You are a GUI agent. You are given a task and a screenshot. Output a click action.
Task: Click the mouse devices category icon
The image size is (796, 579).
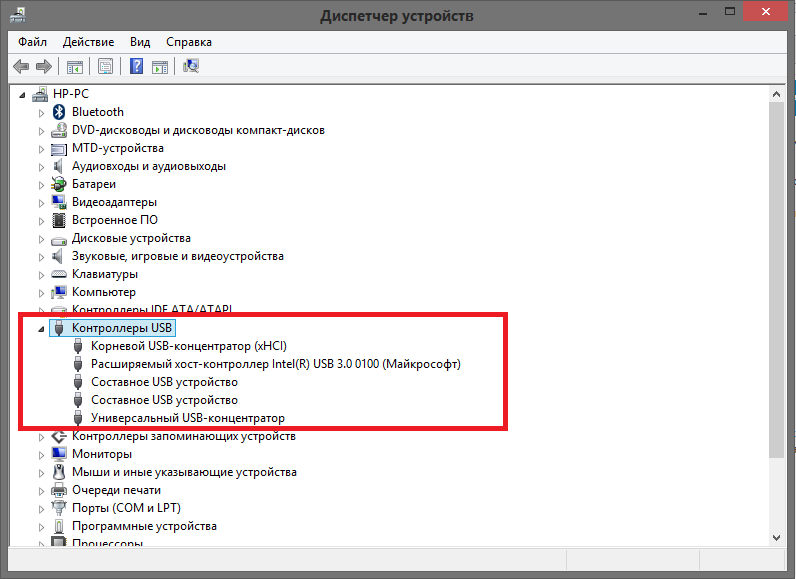pyautogui.click(x=59, y=472)
